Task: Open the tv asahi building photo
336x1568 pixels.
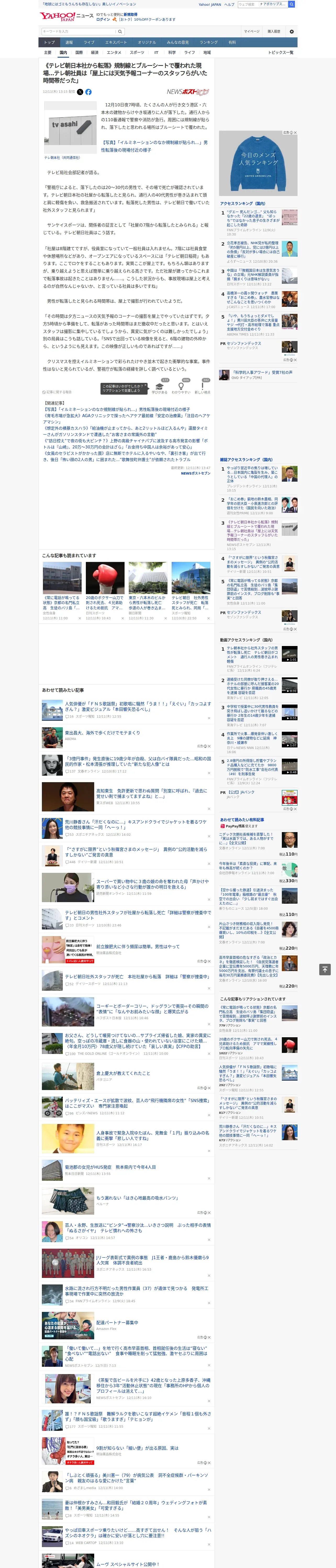Action: (71, 128)
